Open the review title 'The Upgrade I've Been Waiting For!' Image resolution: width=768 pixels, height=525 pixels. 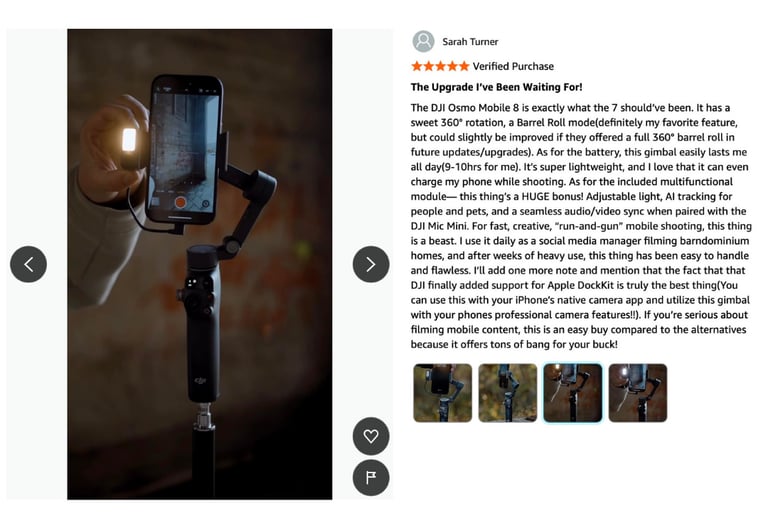[496, 87]
